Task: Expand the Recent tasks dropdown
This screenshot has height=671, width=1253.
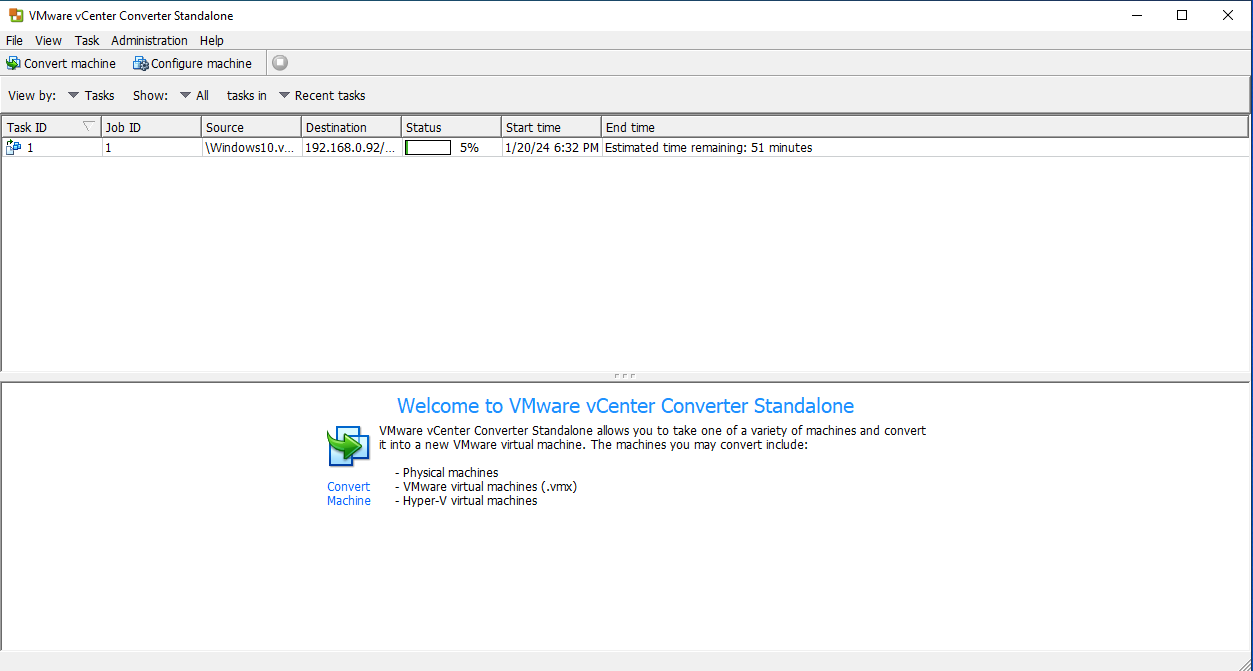Action: [x=322, y=95]
